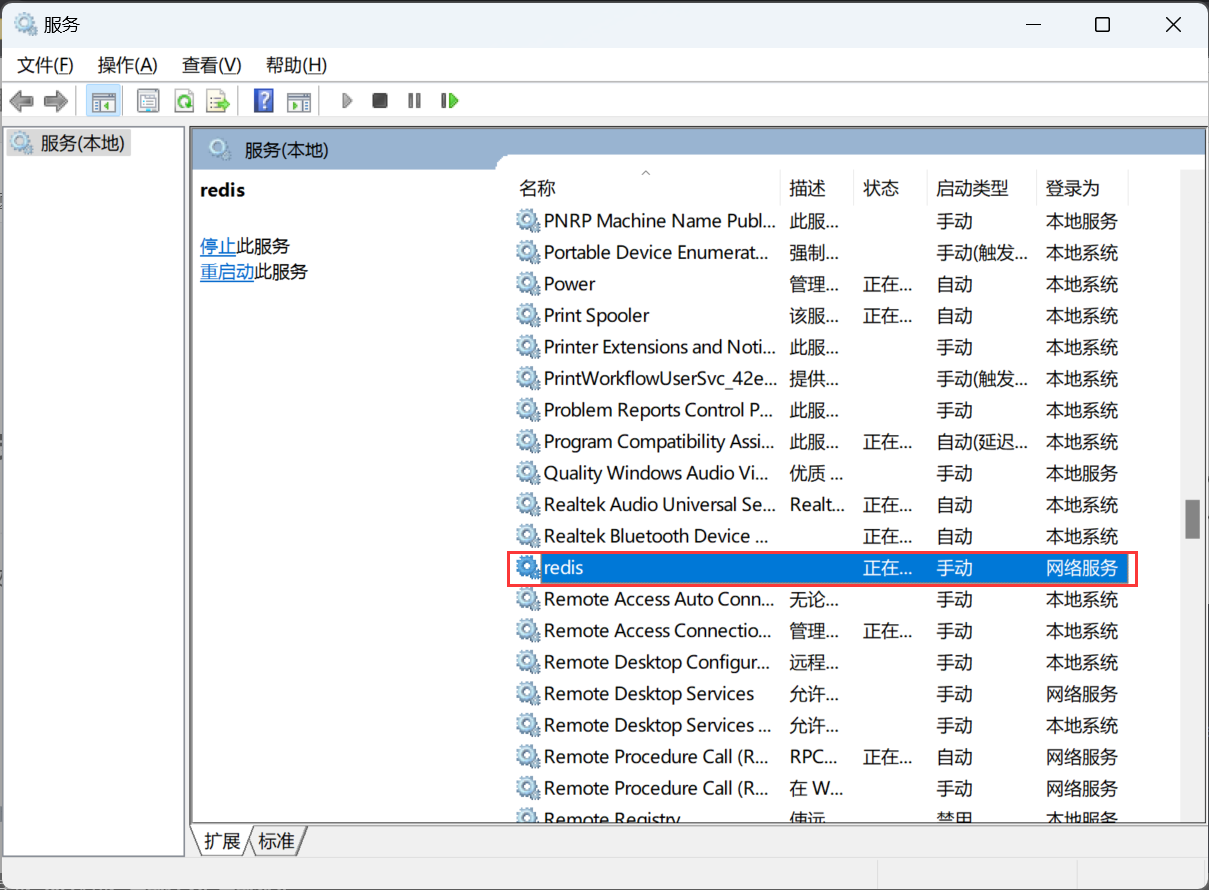
Task: Click the Forward arrow toolbar icon
Action: [x=56, y=101]
